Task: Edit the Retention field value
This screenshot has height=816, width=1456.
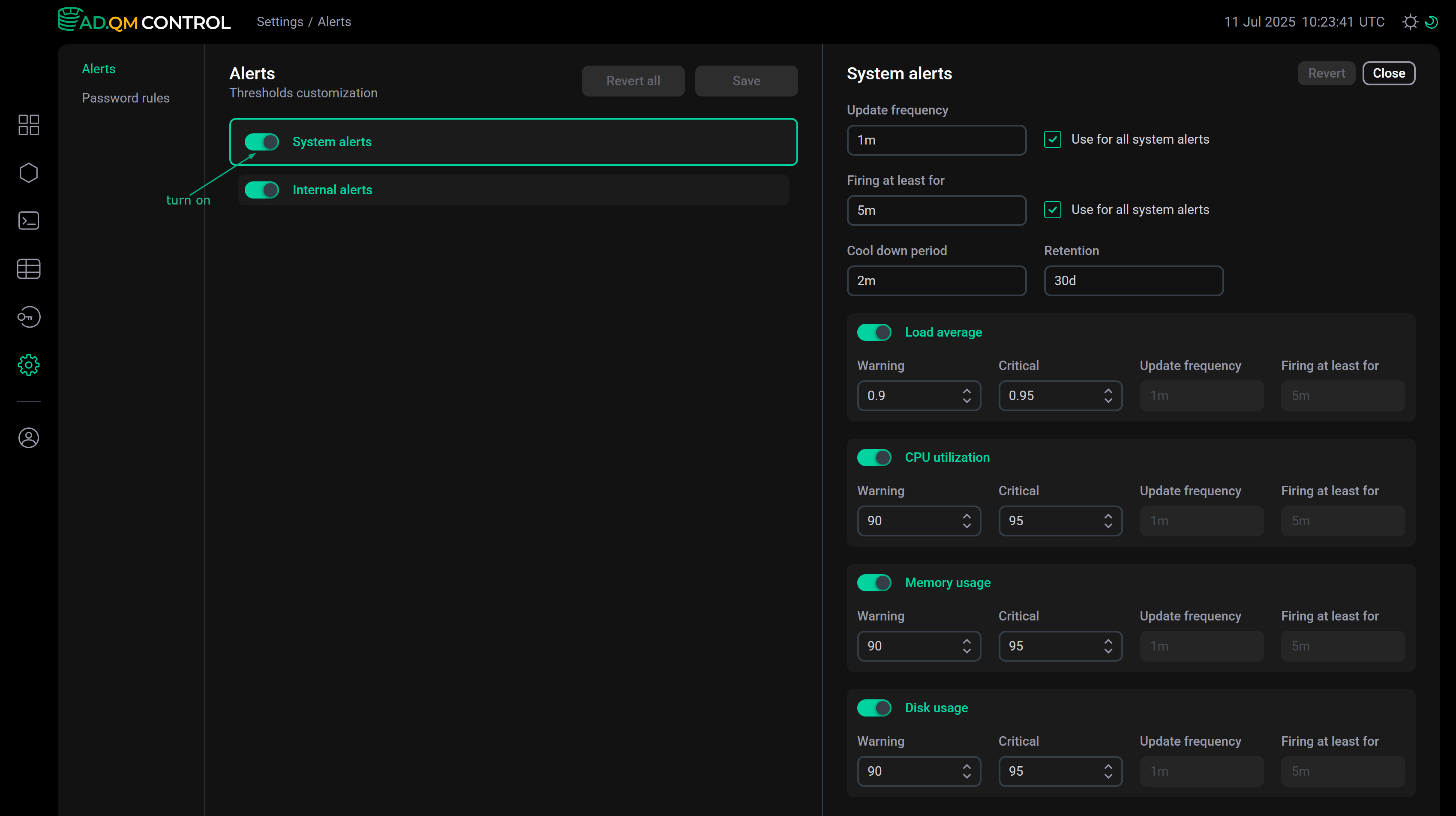Action: click(1133, 280)
